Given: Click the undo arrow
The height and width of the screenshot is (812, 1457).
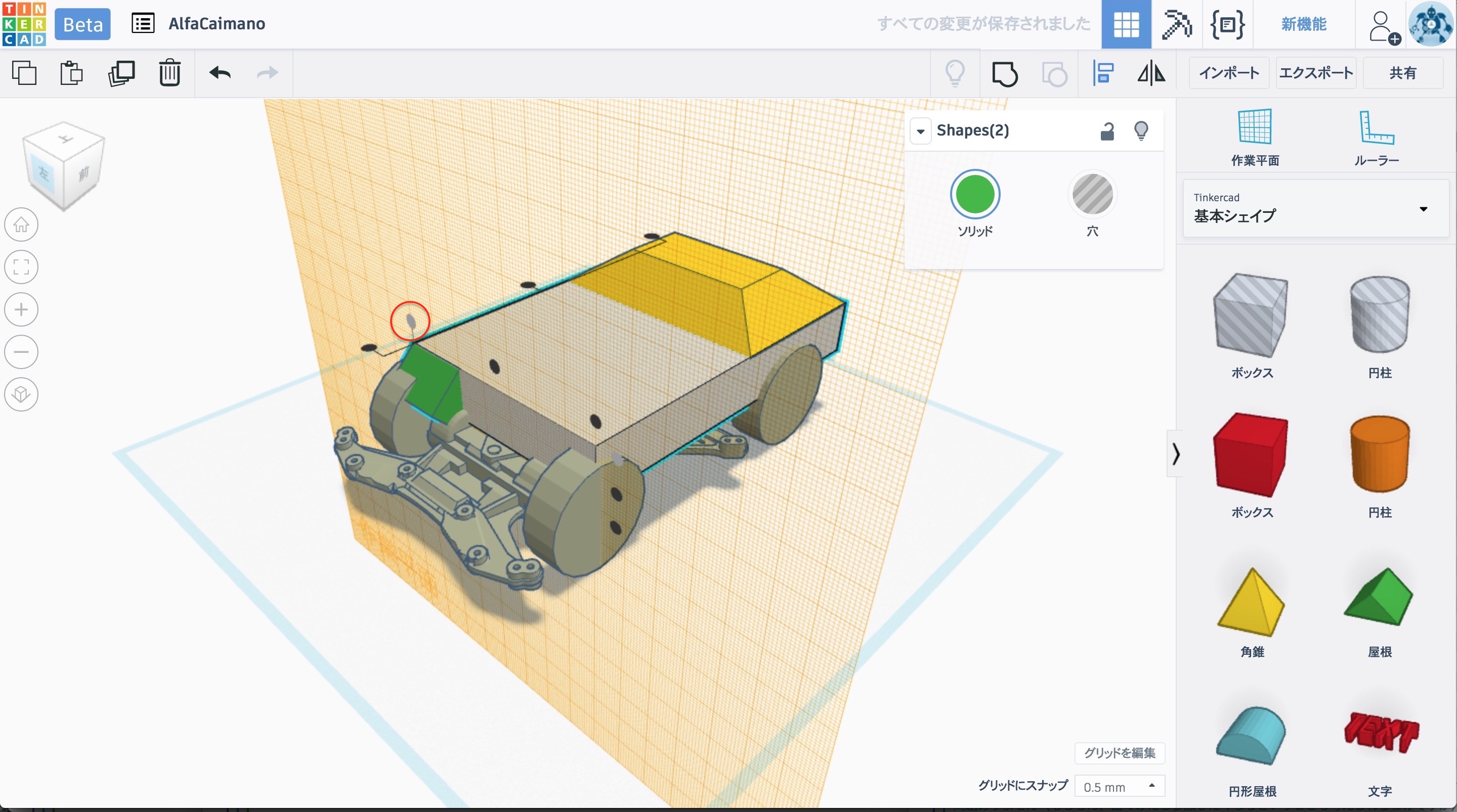Looking at the screenshot, I should point(220,73).
